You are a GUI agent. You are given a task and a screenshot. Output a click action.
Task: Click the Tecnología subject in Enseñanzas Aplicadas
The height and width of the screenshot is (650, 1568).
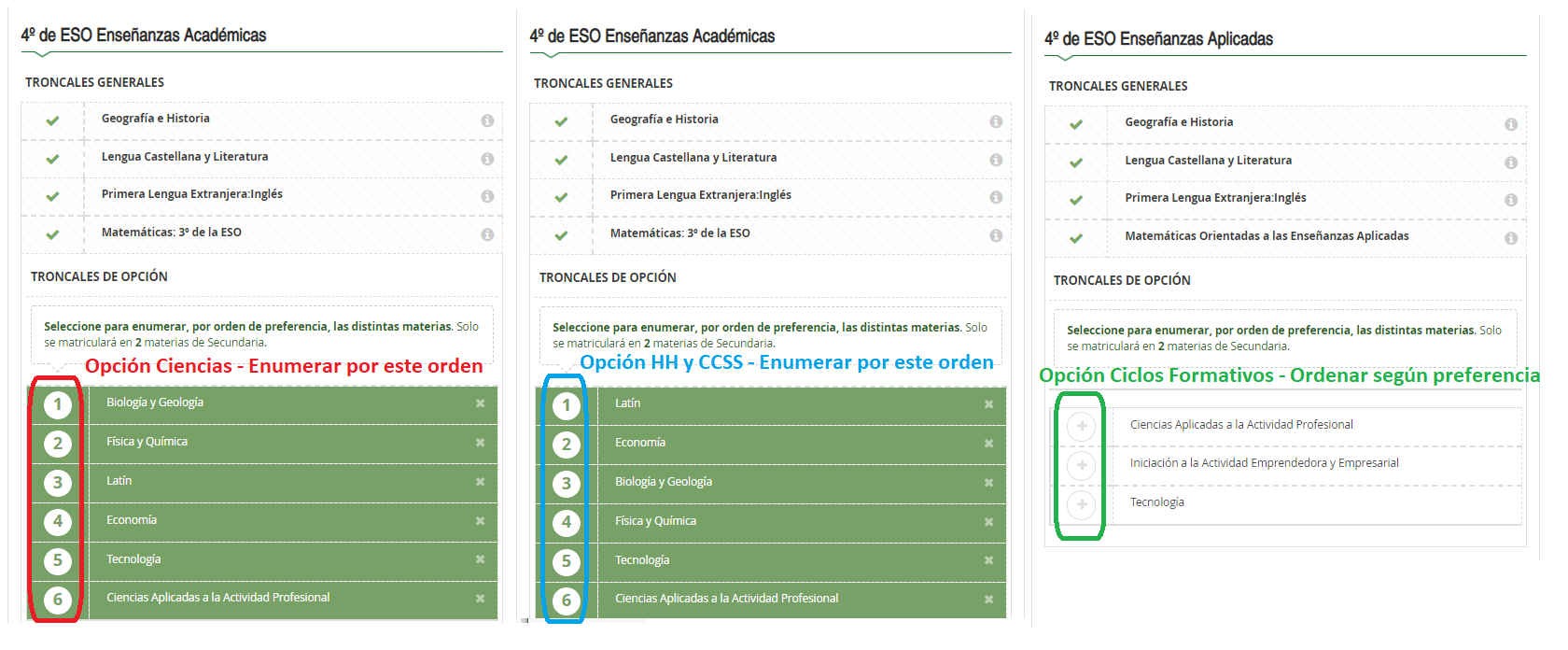pos(1156,502)
